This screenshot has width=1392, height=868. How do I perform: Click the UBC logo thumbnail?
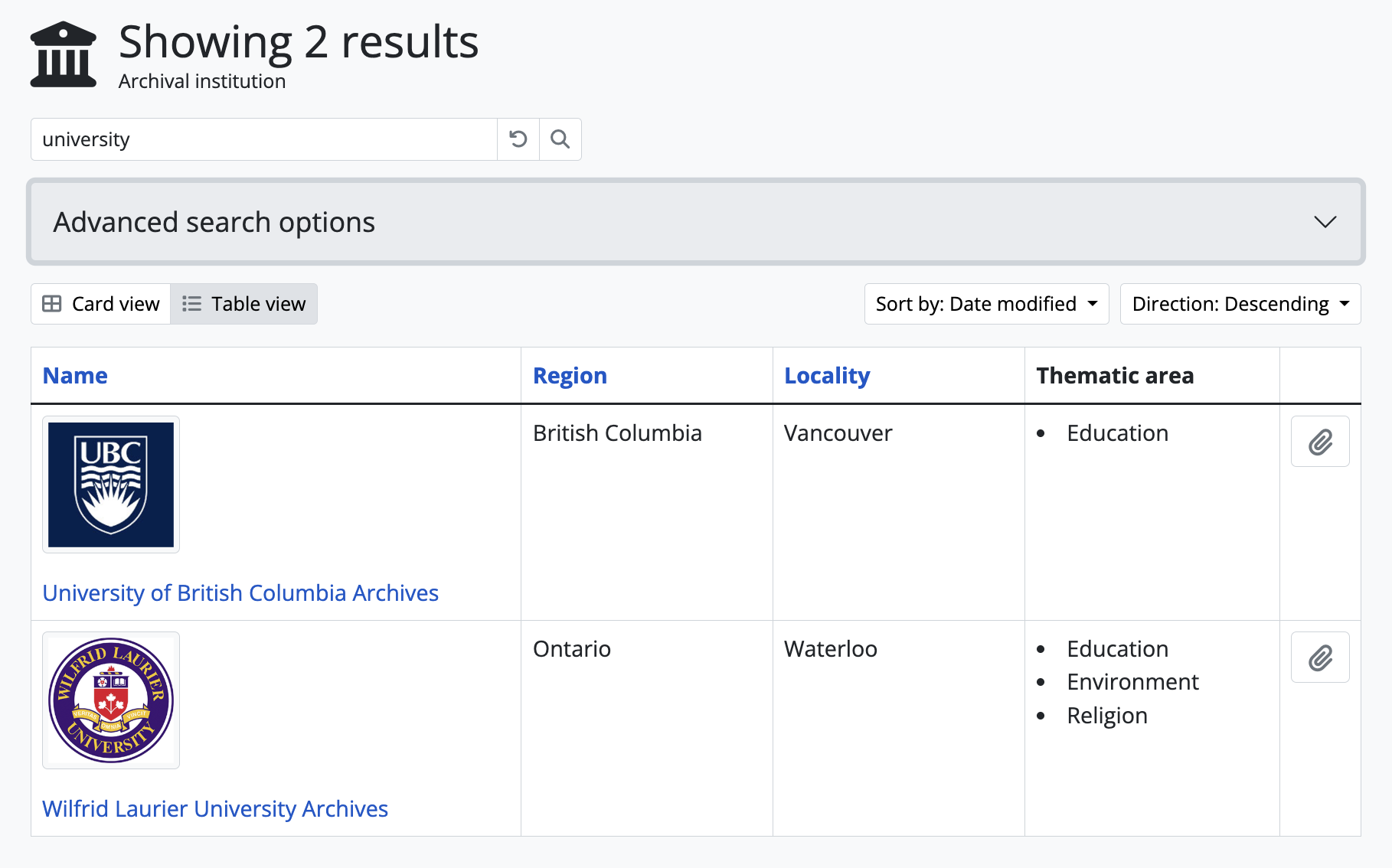[111, 485]
